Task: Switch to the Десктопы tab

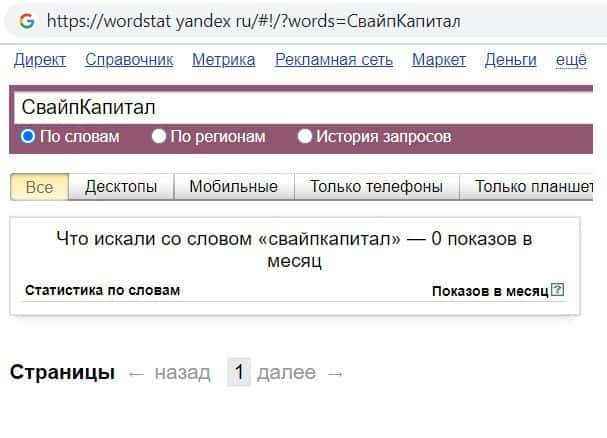Action: 121,187
